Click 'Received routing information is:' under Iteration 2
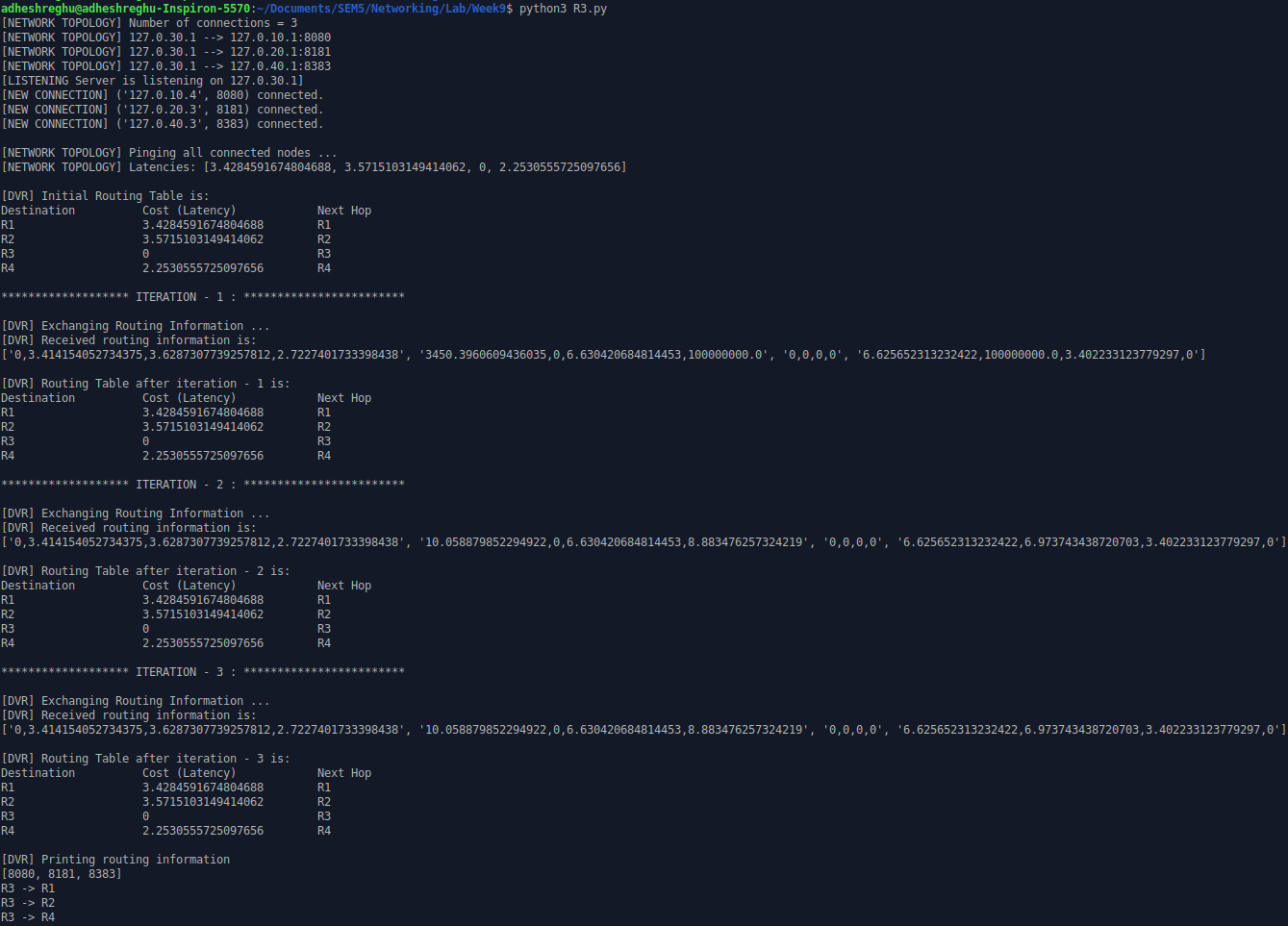1288x926 pixels. click(x=129, y=528)
